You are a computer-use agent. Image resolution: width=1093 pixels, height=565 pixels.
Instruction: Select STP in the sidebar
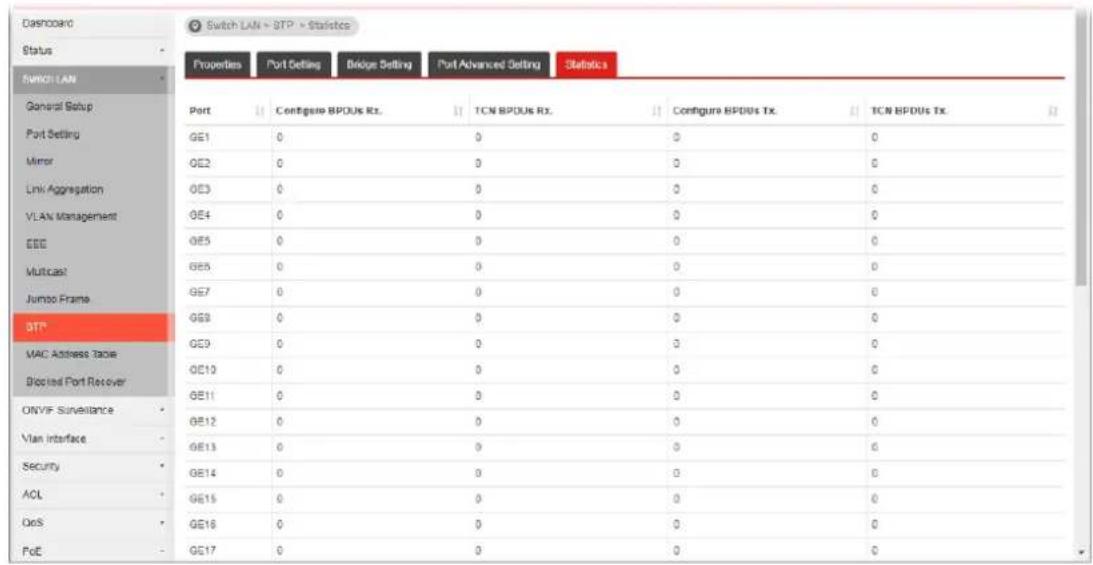click(90, 327)
